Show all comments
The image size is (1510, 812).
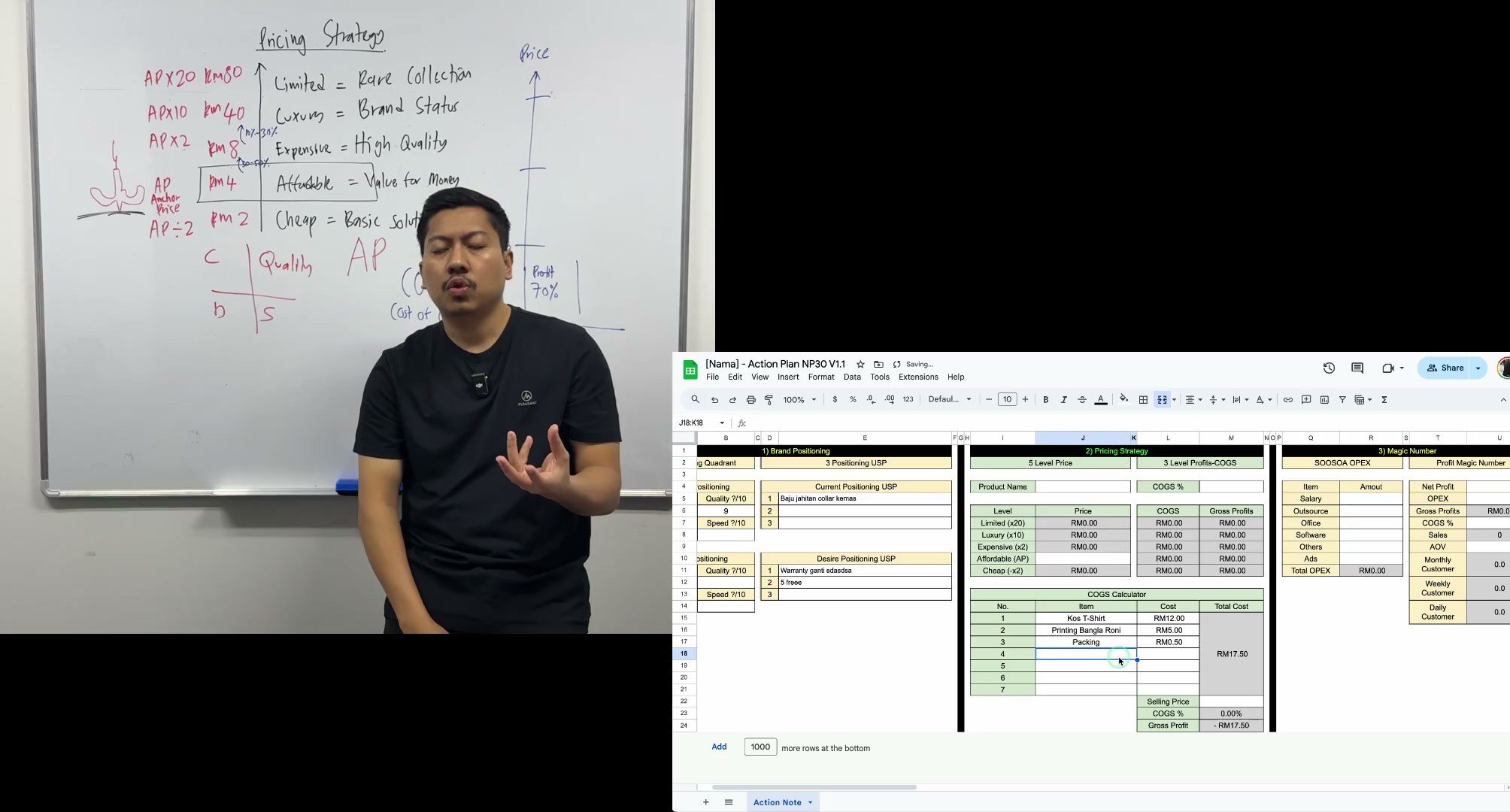point(1357,368)
